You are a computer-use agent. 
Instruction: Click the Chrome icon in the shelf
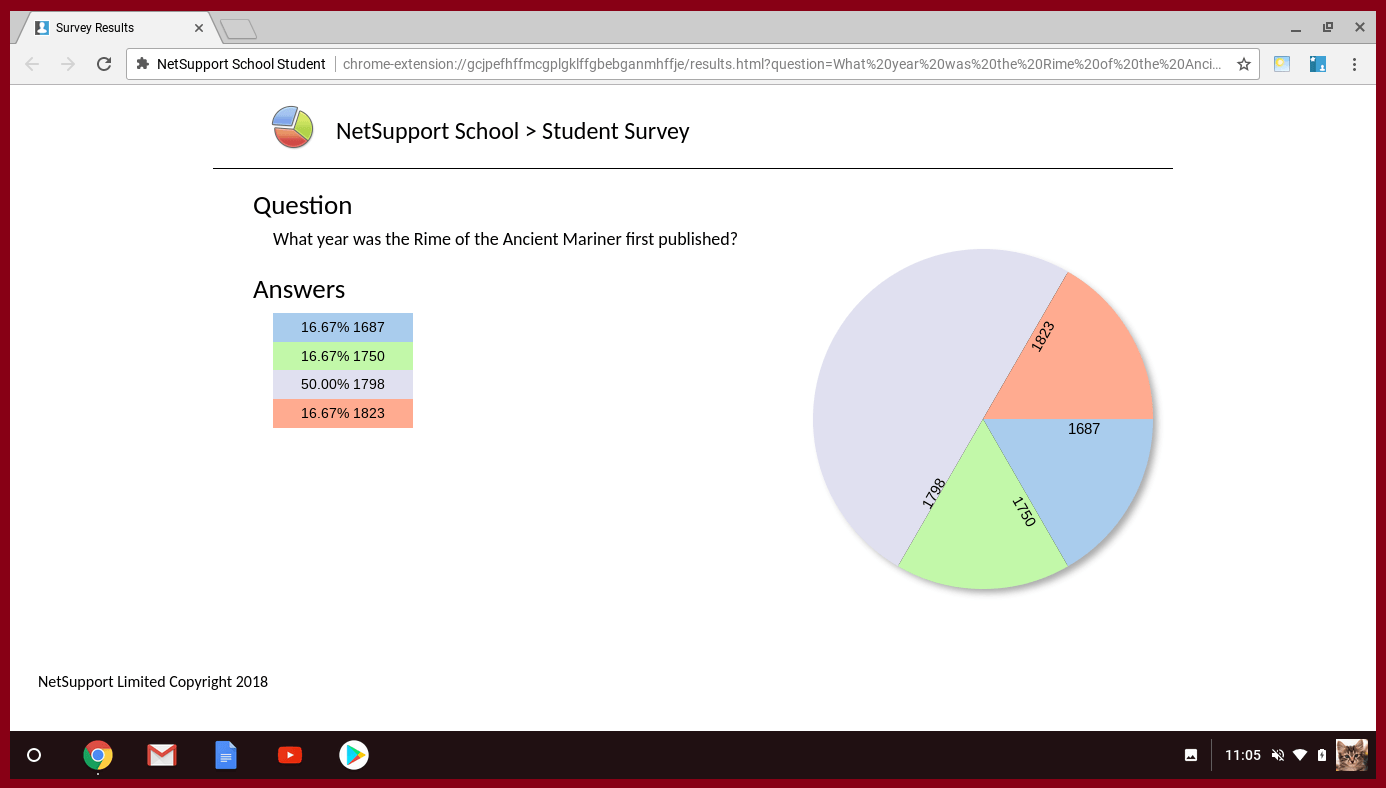98,755
